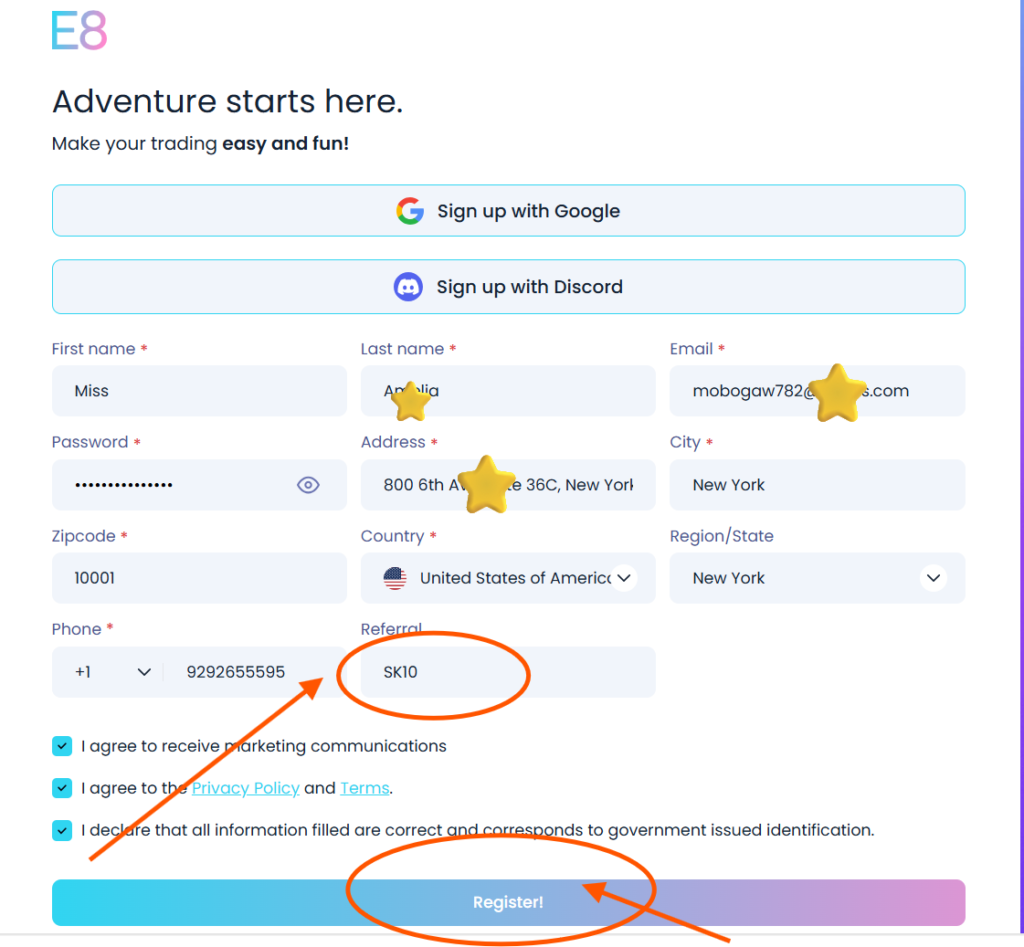
Task: Click the Discord logo icon
Action: click(x=408, y=287)
